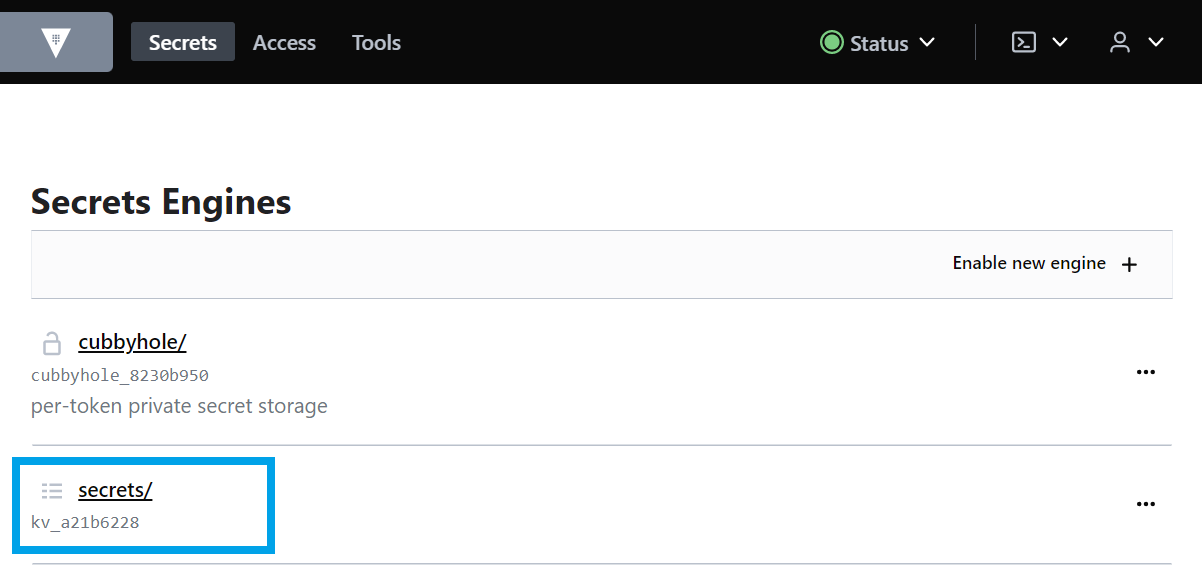Expand the user menu chevron

(1156, 42)
